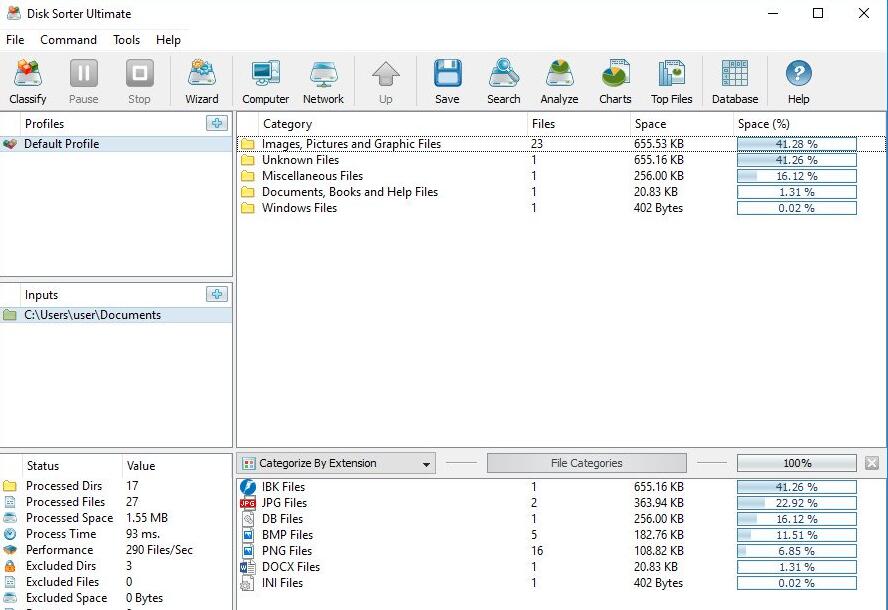Click the 655.53 KB space value

click(x=659, y=144)
